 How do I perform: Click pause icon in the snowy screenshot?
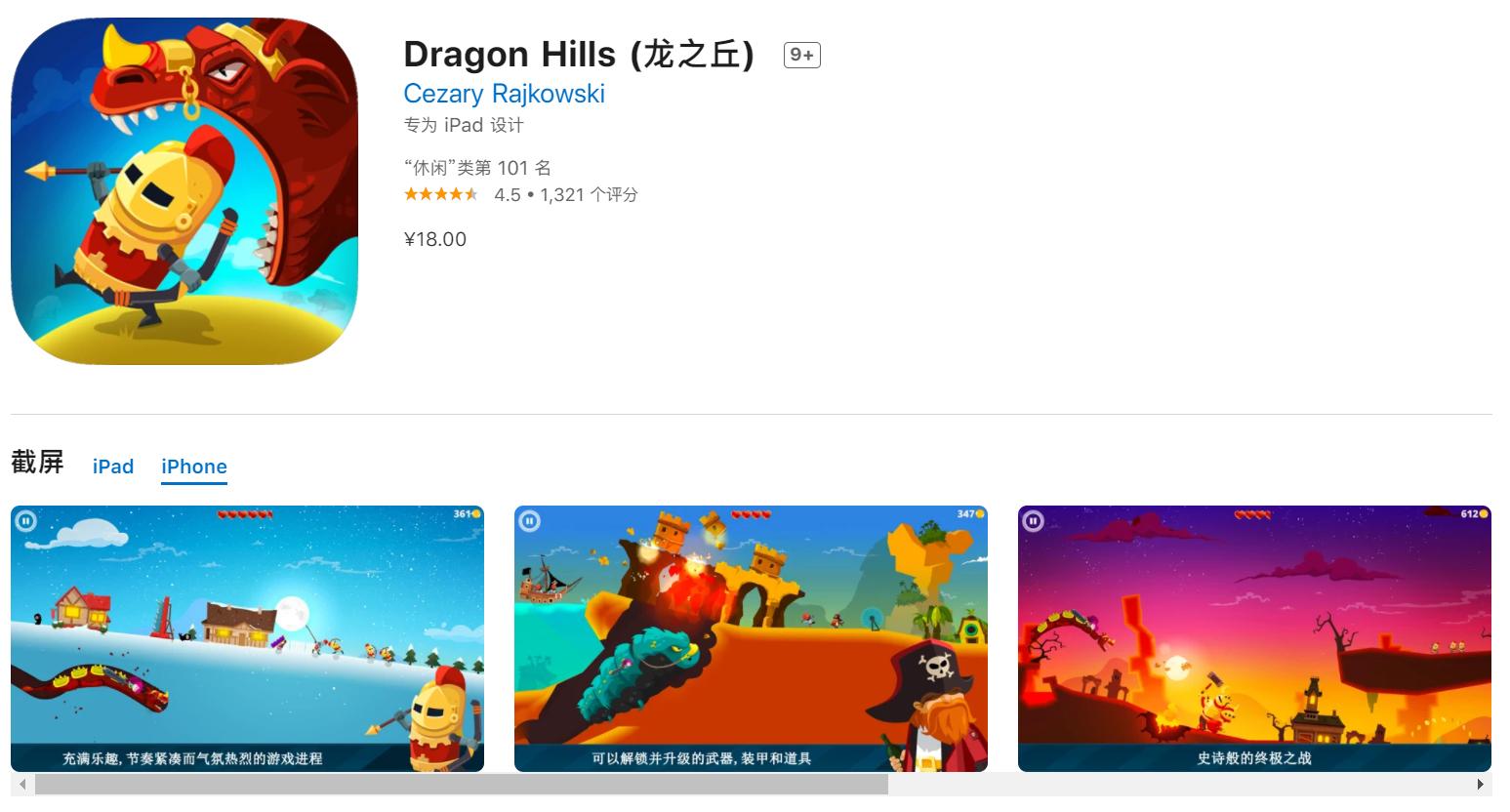click(x=25, y=521)
